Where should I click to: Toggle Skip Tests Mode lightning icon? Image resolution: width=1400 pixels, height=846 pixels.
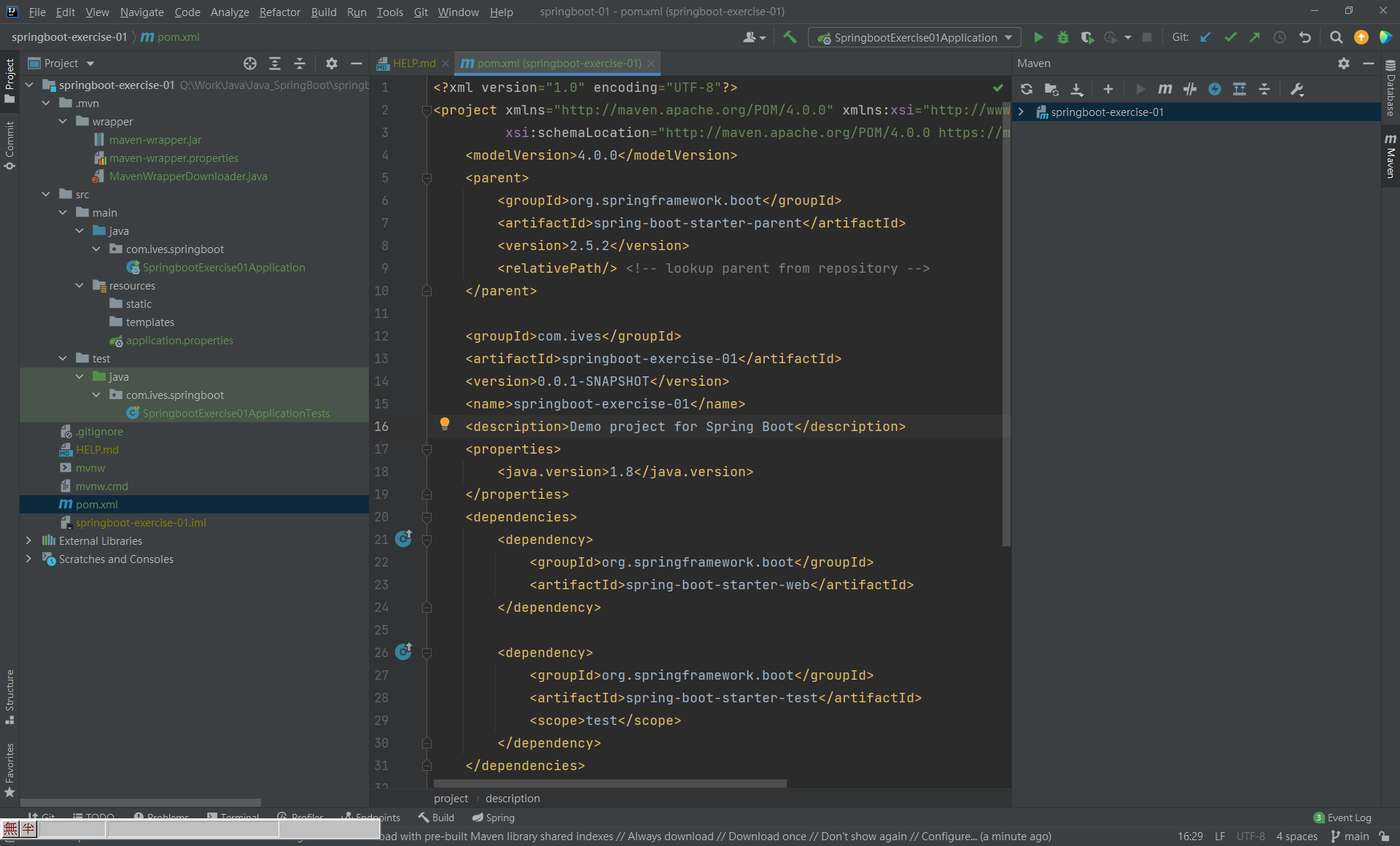click(1215, 89)
